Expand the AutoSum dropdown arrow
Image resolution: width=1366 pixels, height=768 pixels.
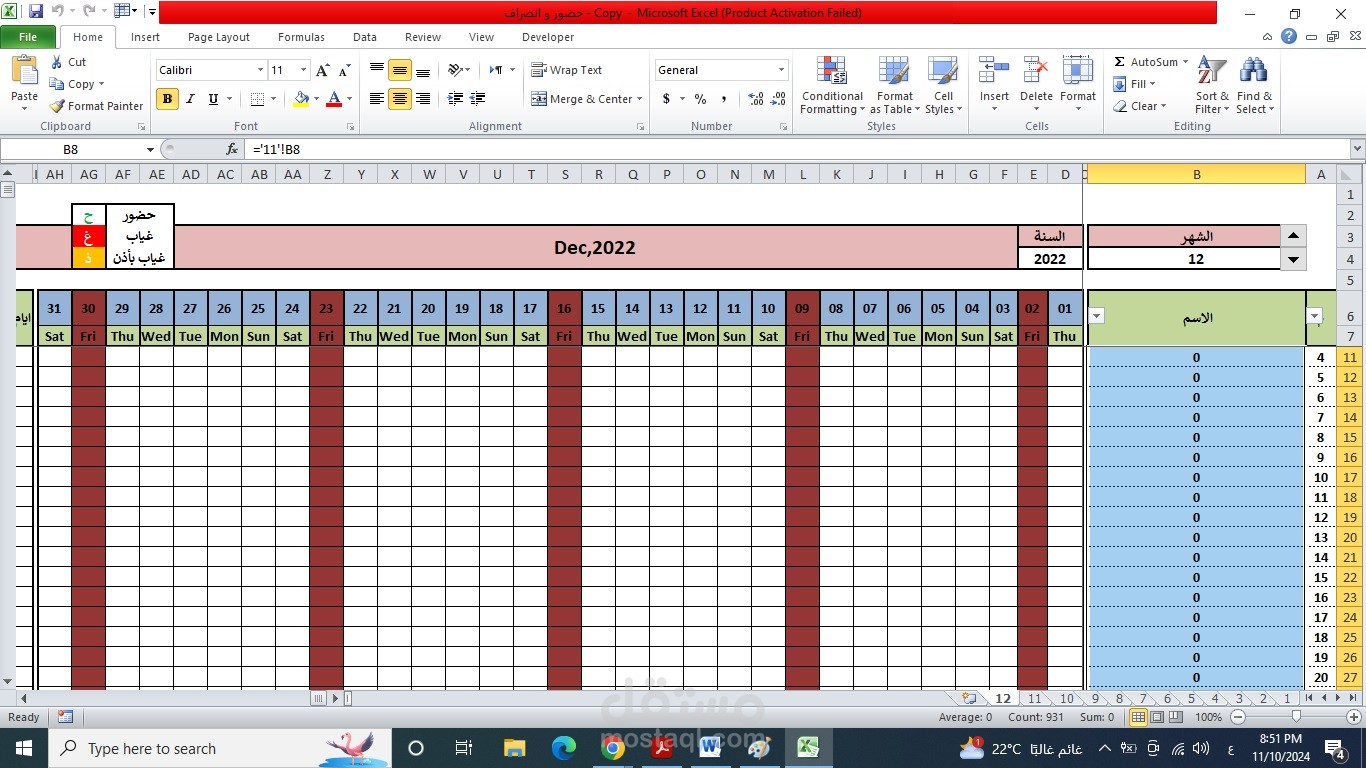pyautogui.click(x=1185, y=62)
